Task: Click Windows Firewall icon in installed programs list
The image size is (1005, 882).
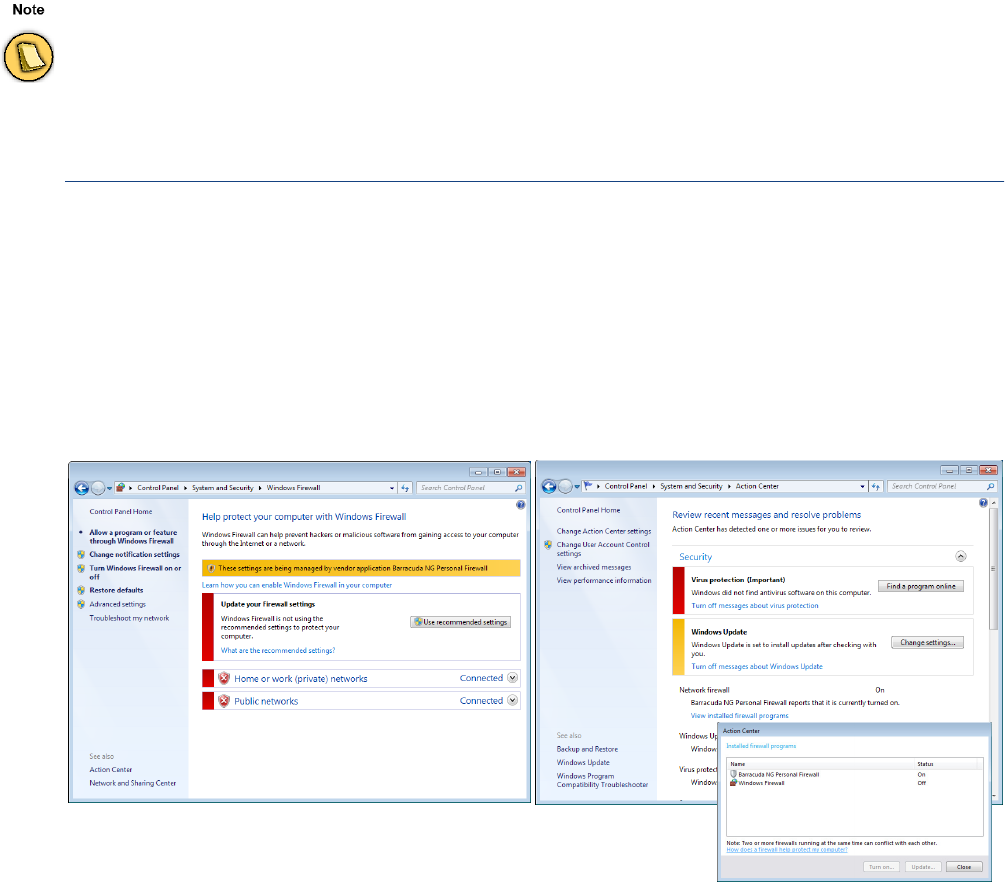Action: click(733, 783)
